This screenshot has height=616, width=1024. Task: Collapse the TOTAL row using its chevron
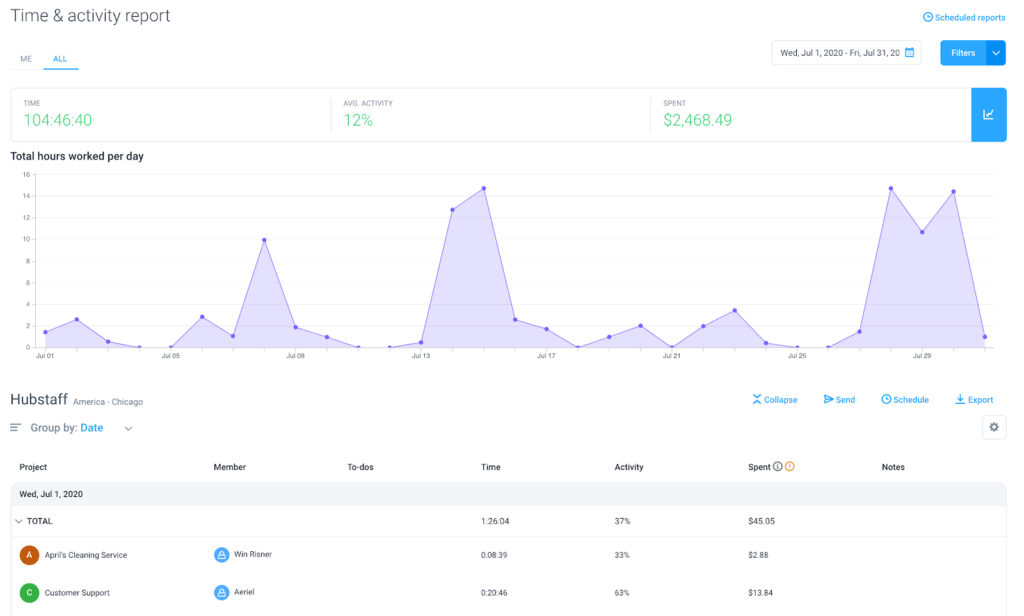tap(20, 521)
